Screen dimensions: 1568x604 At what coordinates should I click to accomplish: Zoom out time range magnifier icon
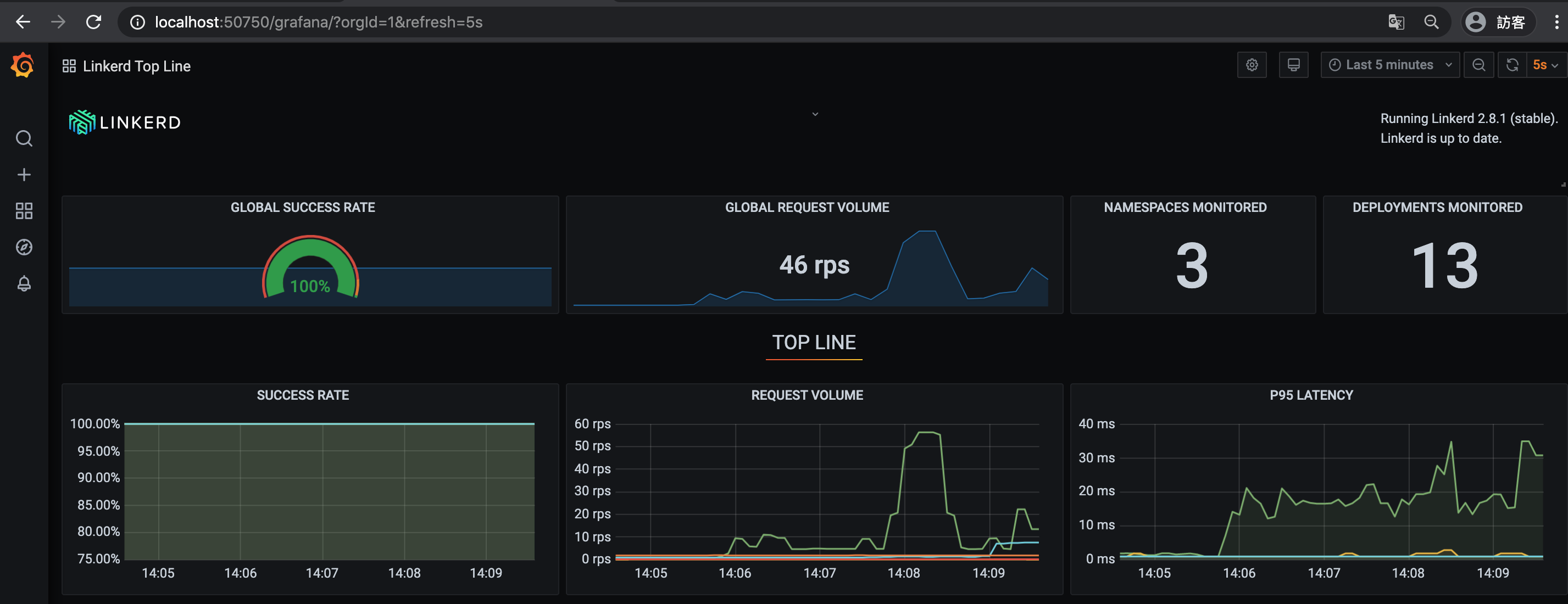click(x=1478, y=65)
